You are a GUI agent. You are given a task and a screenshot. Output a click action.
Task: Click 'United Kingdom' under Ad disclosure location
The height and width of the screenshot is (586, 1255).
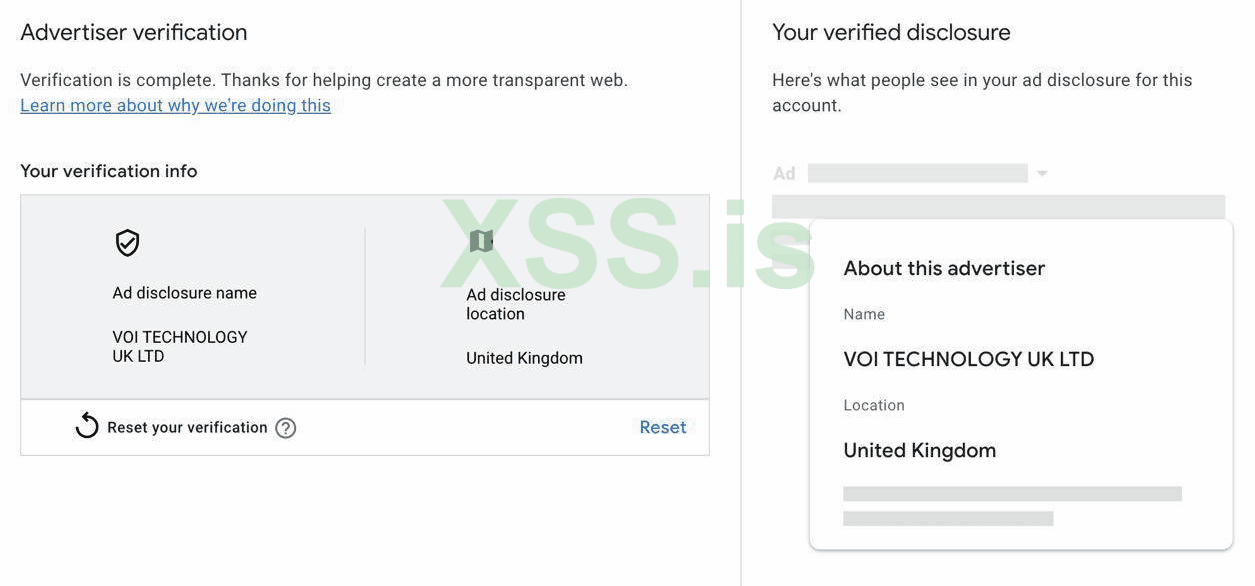click(524, 358)
